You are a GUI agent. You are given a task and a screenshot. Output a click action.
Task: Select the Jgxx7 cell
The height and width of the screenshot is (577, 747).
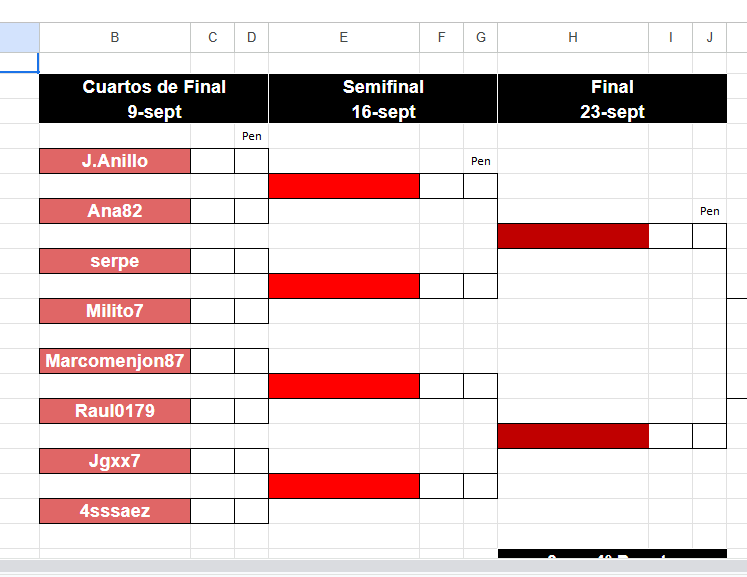115,461
